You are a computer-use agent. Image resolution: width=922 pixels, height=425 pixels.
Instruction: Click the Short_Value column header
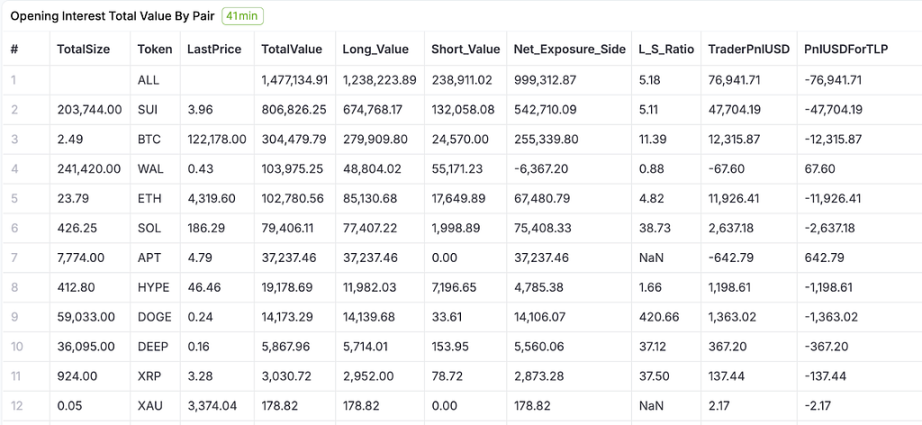(x=465, y=49)
